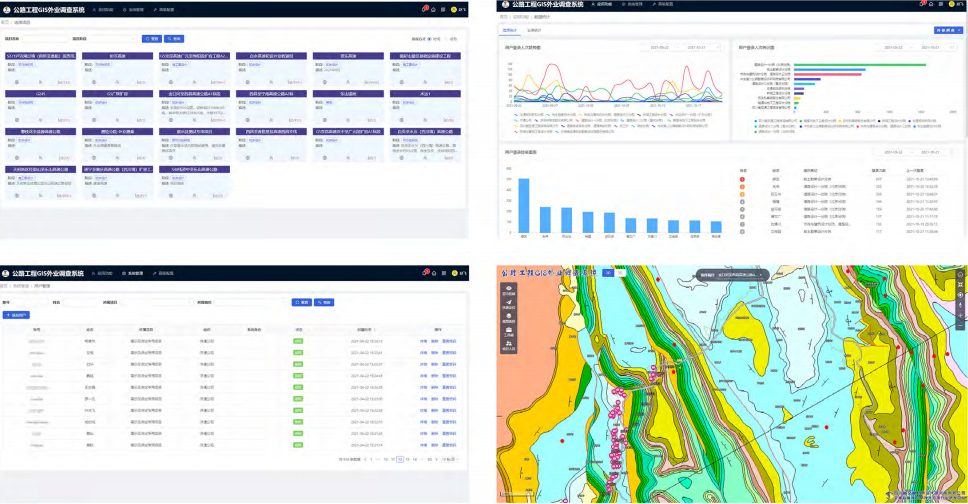Select the second display-mode radio button in project list
The width and height of the screenshot is (968, 504).
click(x=446, y=39)
